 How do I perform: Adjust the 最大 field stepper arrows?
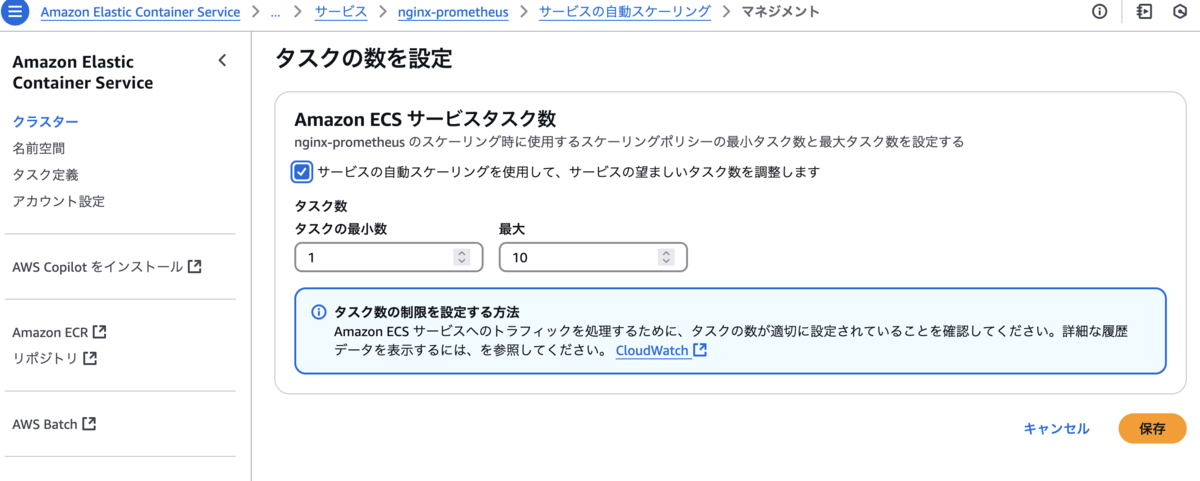(x=665, y=258)
